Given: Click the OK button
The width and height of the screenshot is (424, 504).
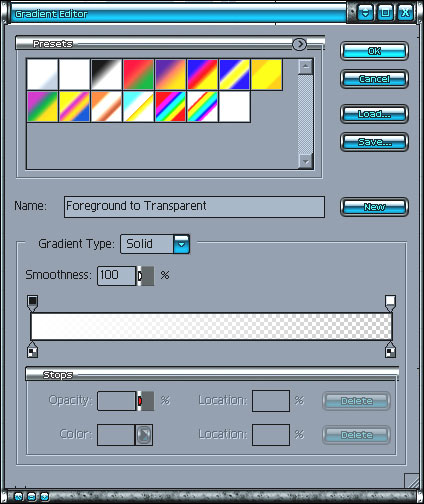Looking at the screenshot, I should (x=374, y=51).
